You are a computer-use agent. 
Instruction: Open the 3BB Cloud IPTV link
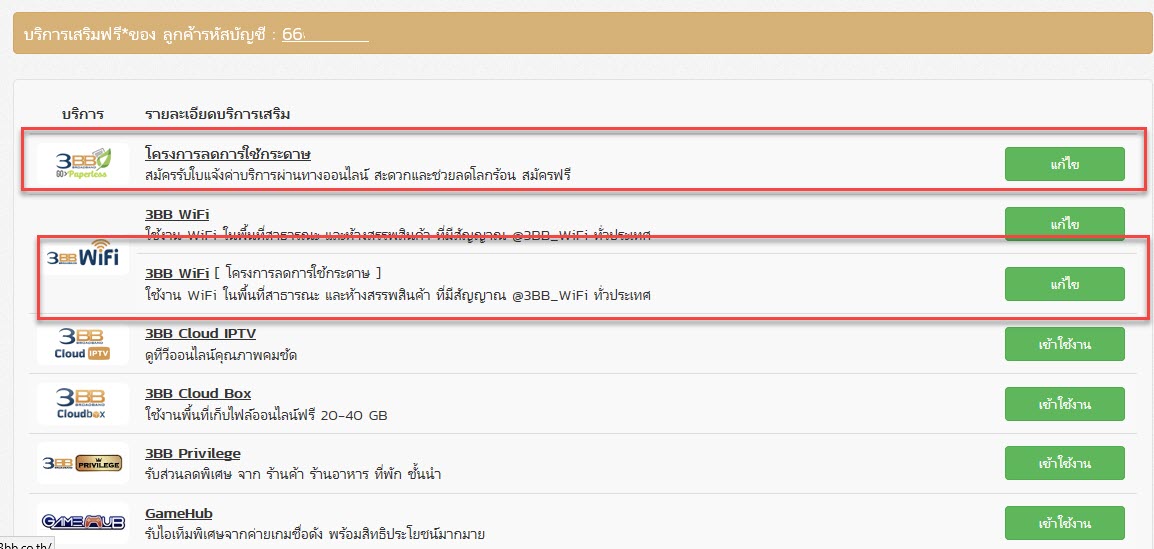201,333
